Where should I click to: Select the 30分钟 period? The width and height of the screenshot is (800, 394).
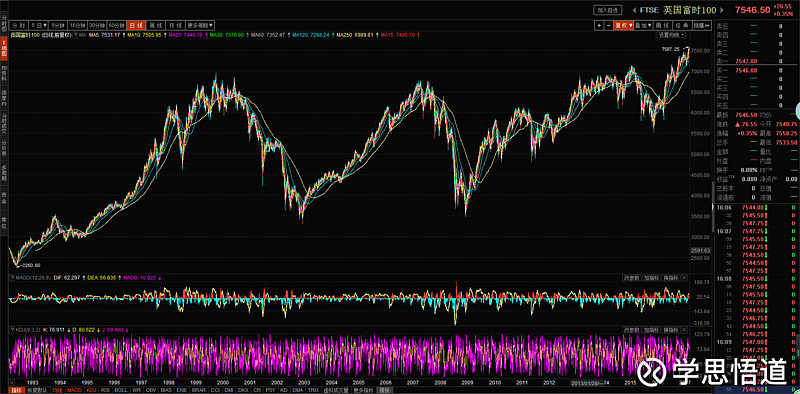97,26
